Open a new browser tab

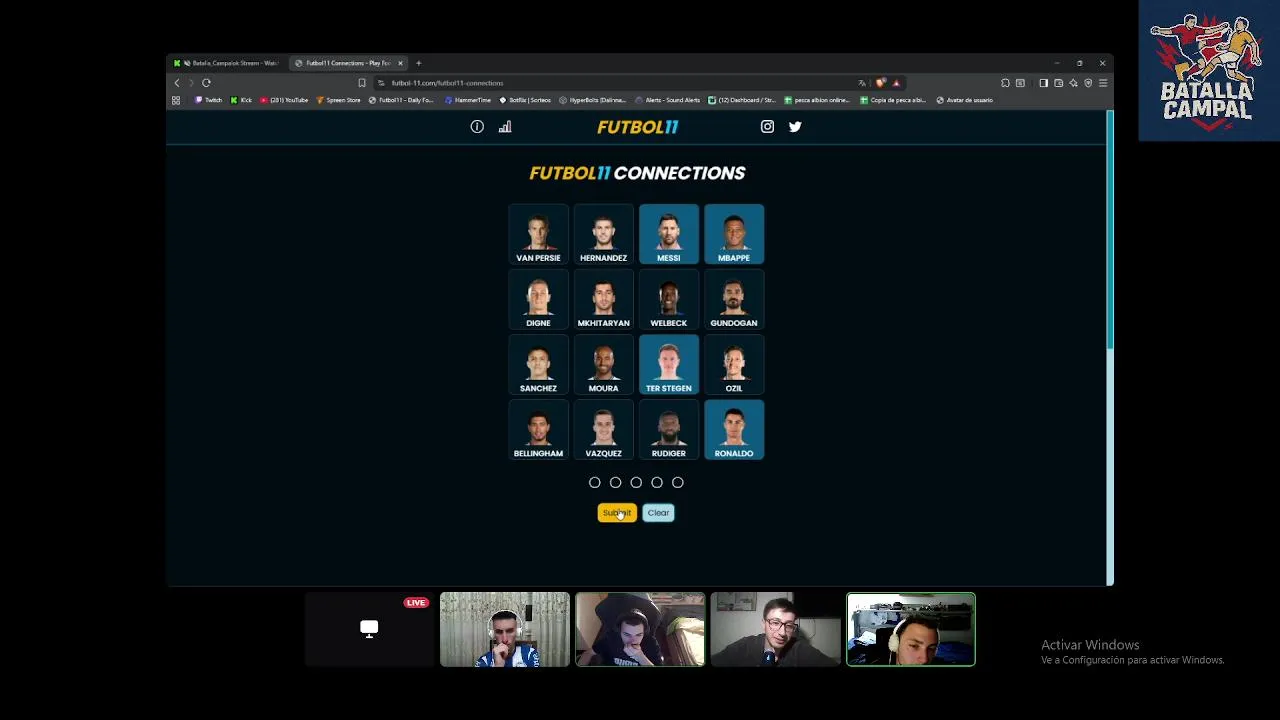point(419,63)
